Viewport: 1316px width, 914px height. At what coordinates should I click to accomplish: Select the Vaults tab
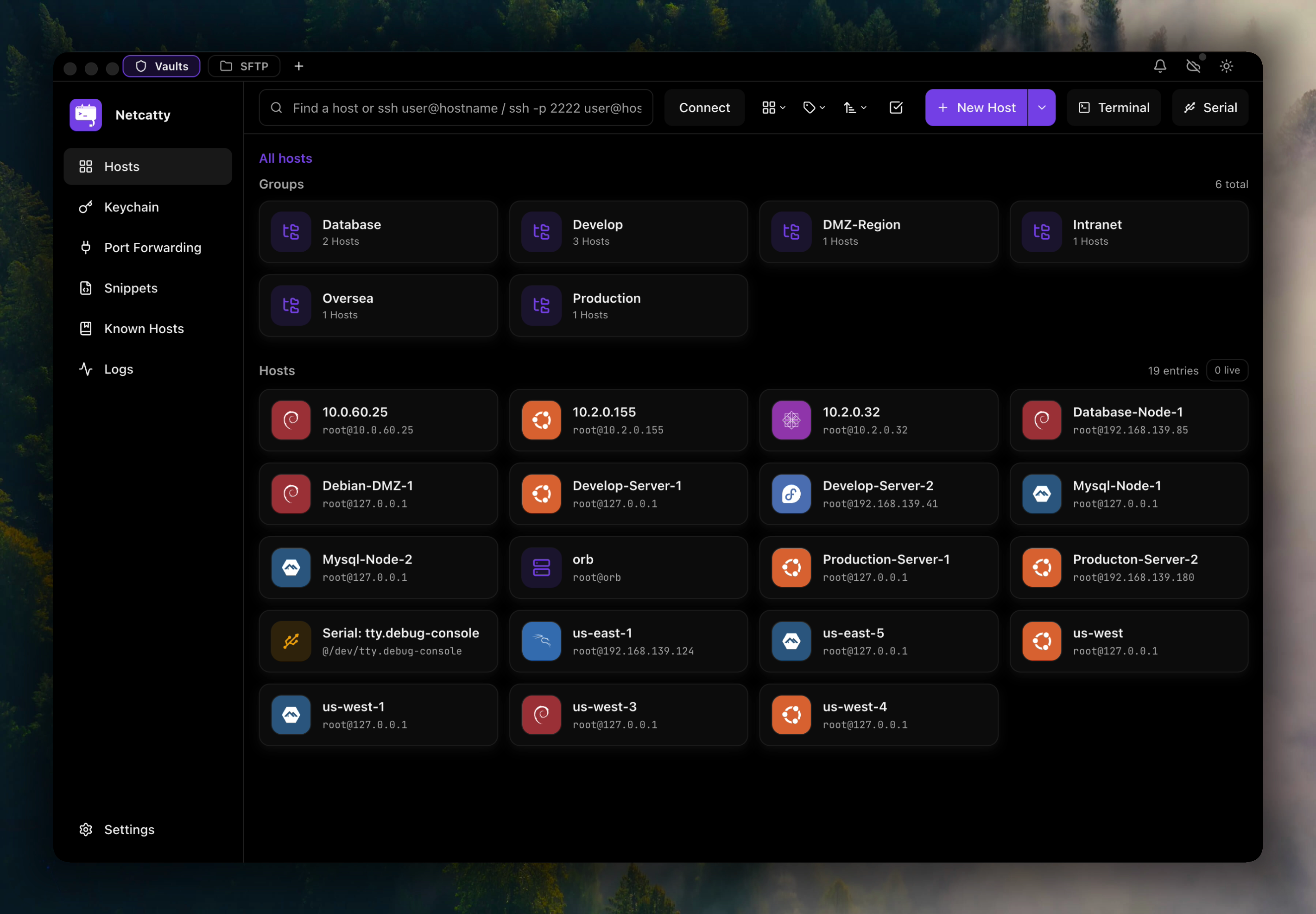[162, 66]
